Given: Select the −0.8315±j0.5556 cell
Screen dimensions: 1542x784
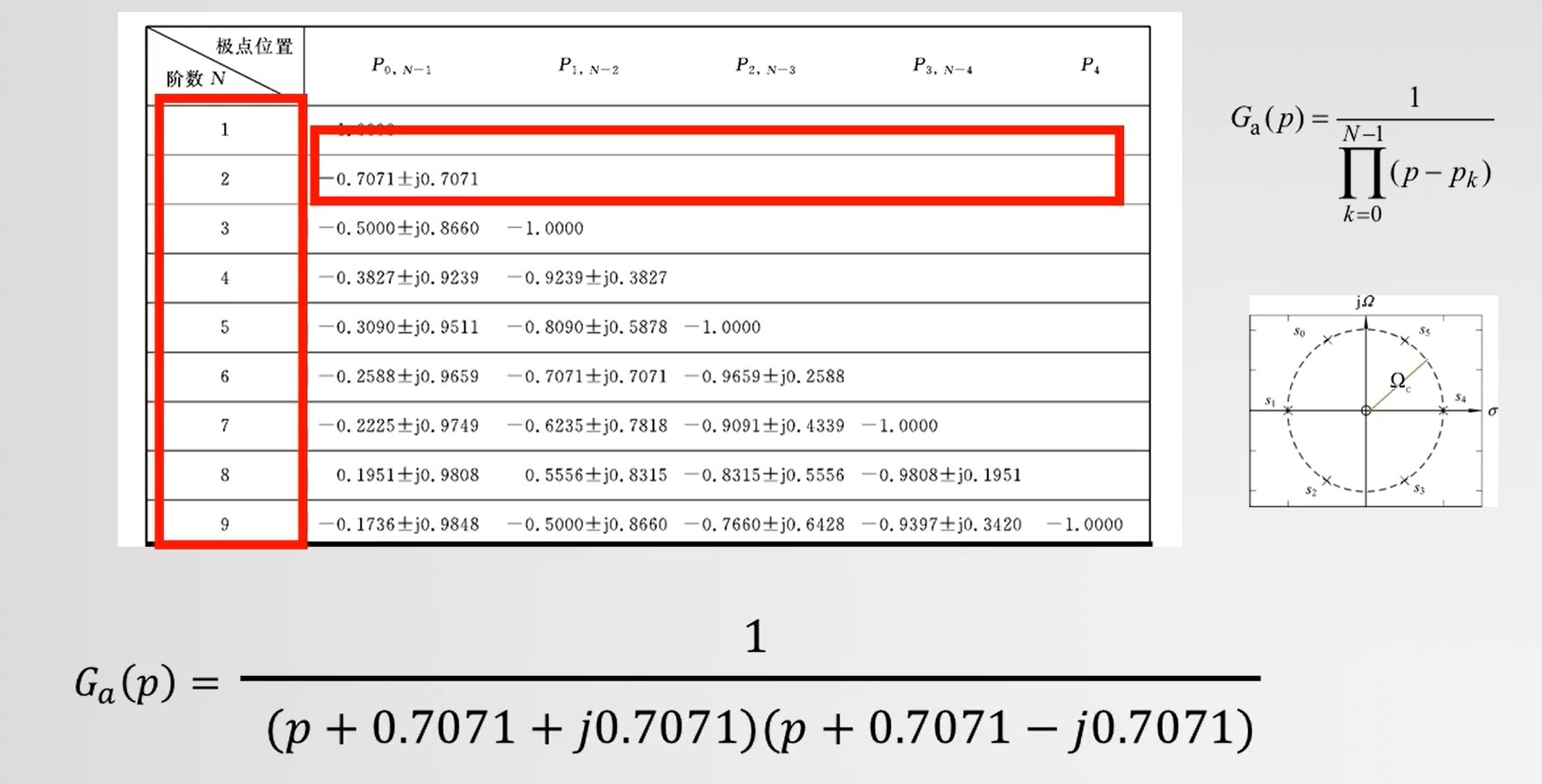Looking at the screenshot, I should (765, 475).
